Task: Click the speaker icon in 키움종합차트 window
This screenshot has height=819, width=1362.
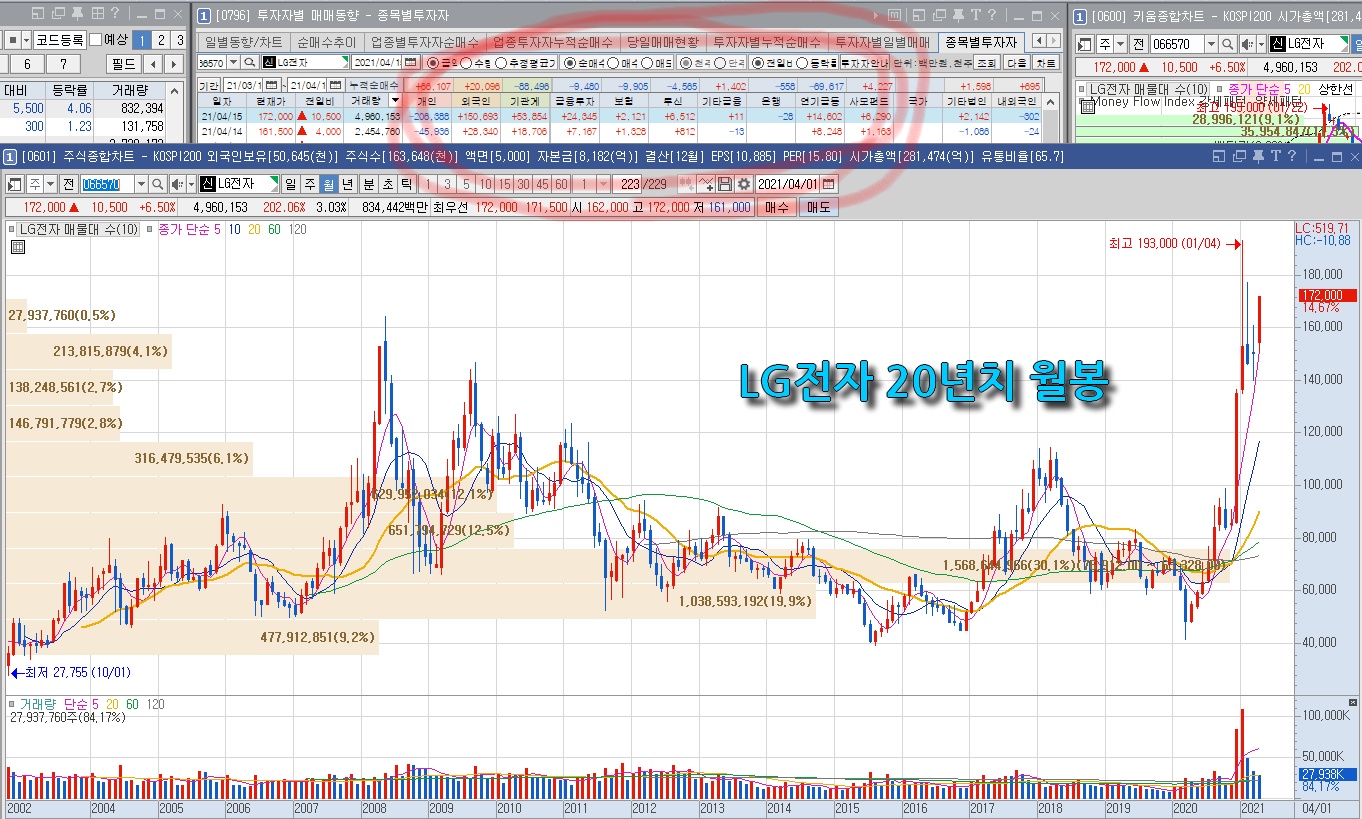Action: point(1247,44)
